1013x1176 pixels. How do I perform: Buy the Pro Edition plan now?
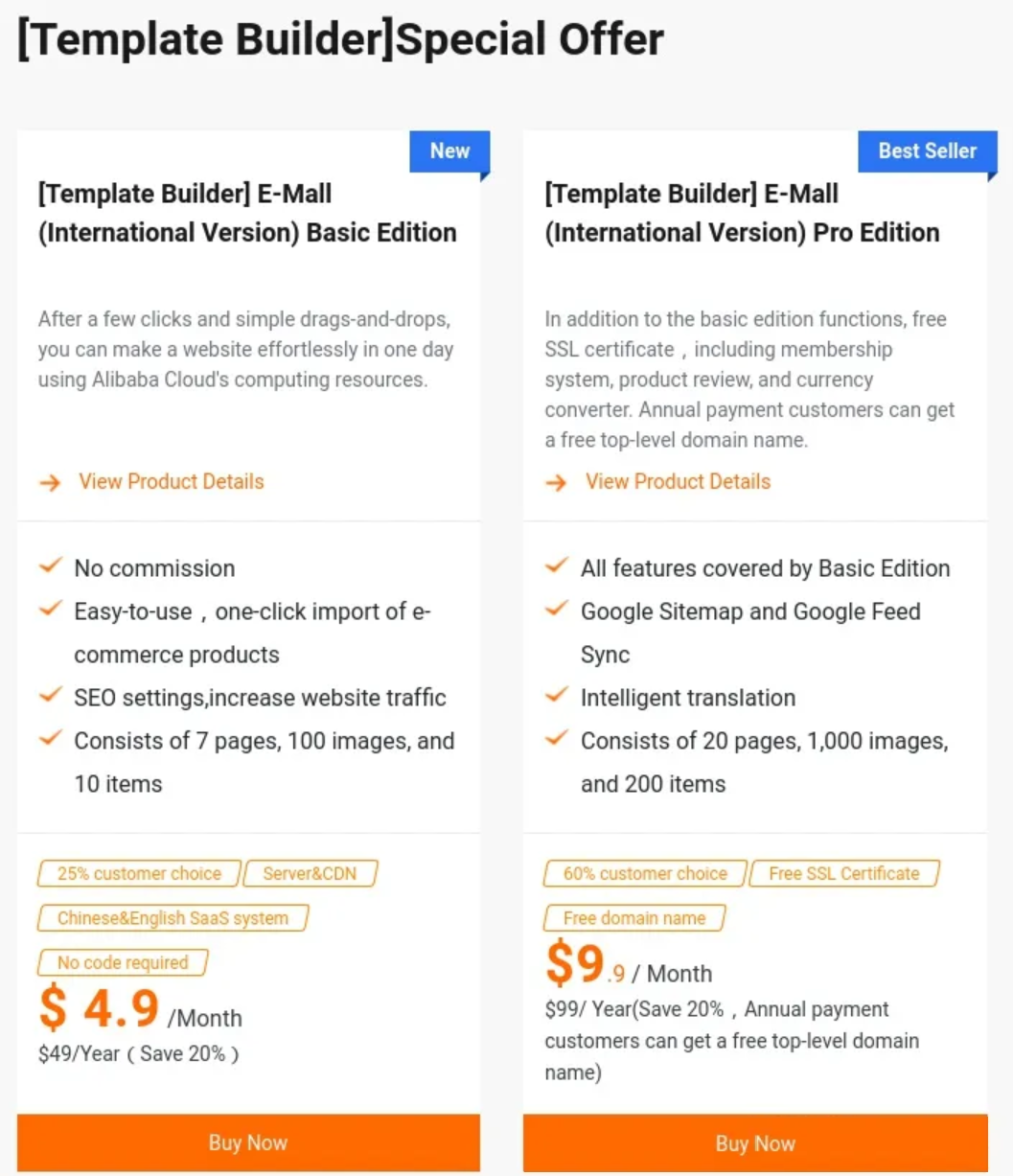coord(755,1142)
